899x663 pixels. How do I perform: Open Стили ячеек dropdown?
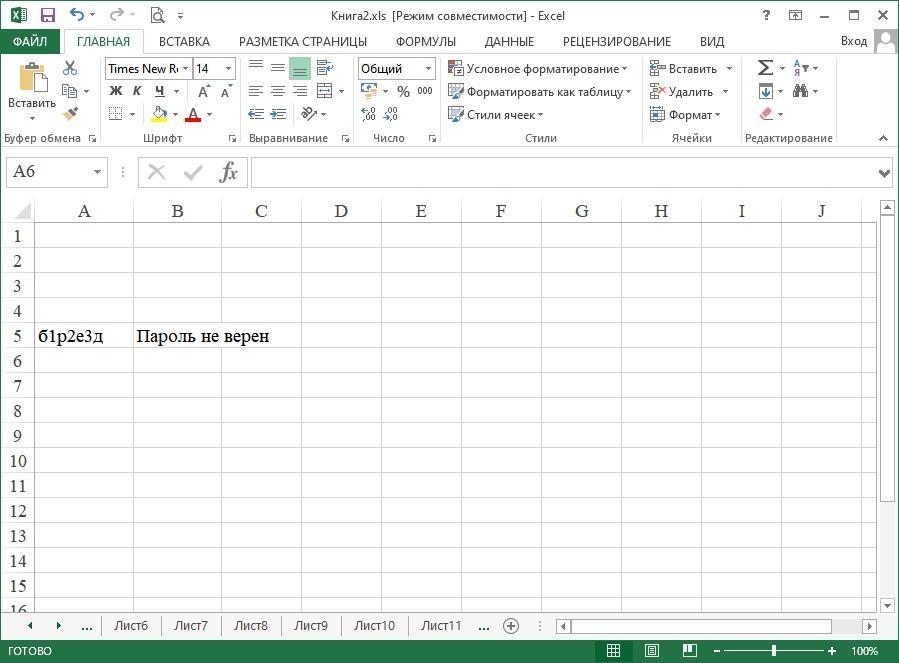(495, 114)
